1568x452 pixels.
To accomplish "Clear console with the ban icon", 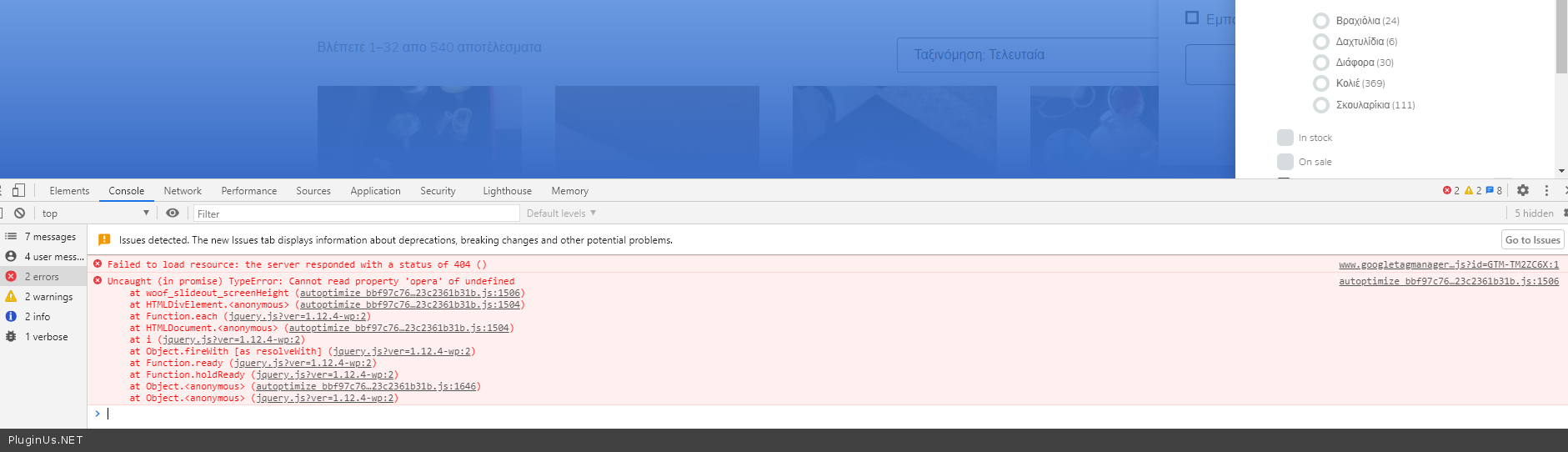I will [x=19, y=213].
